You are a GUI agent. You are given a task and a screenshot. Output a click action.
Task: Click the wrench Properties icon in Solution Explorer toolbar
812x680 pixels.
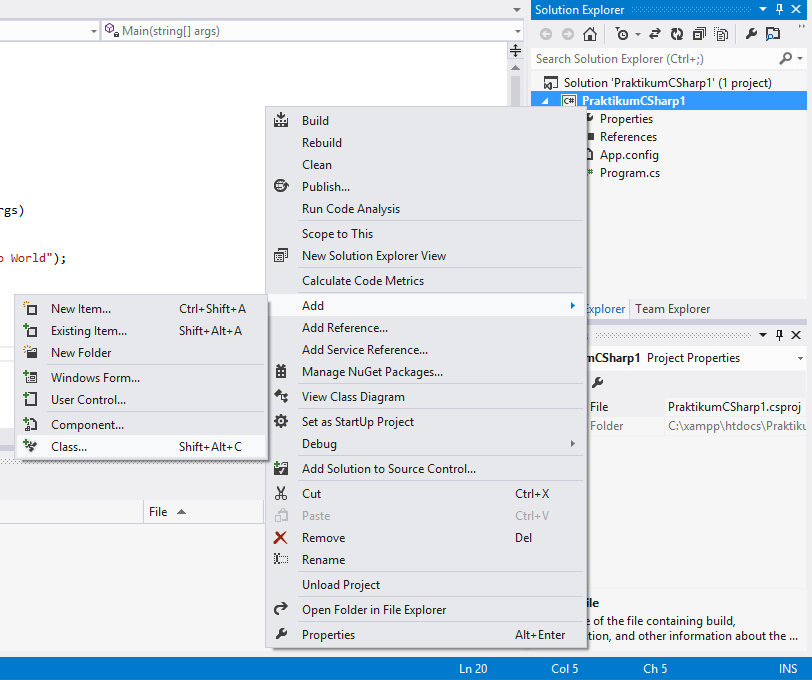coord(750,34)
